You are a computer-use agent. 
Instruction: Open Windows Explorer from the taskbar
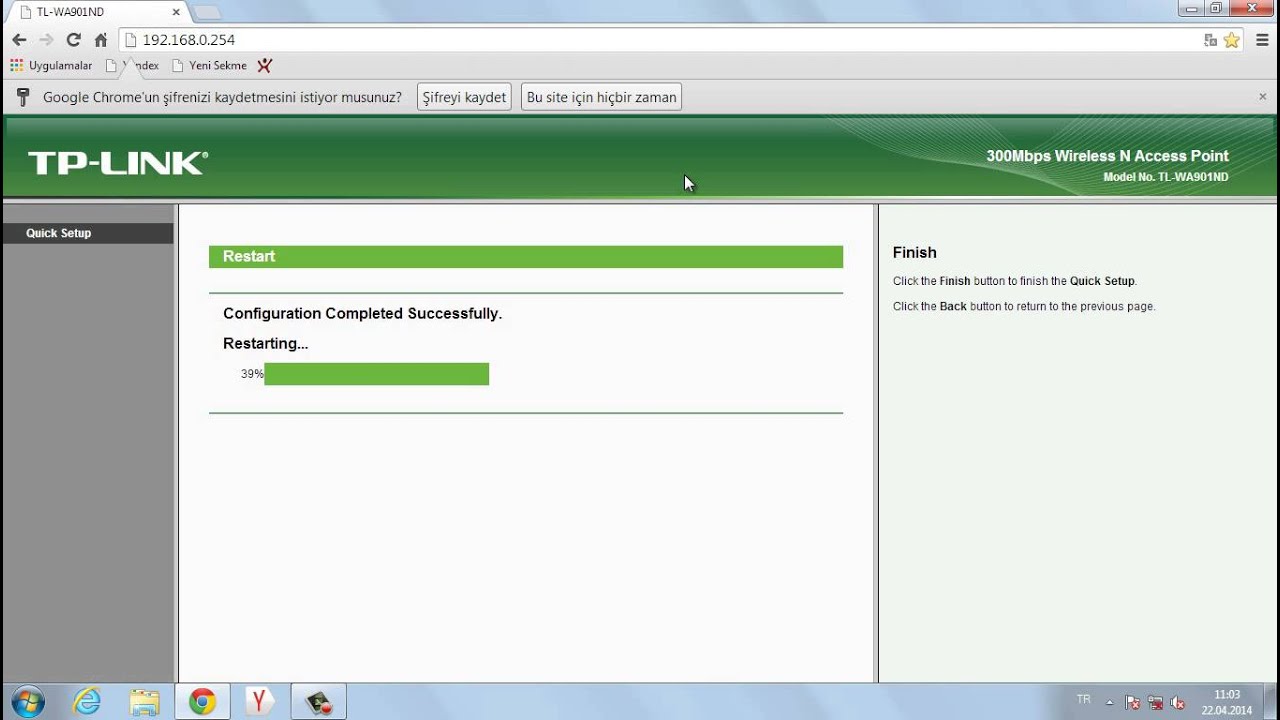144,702
